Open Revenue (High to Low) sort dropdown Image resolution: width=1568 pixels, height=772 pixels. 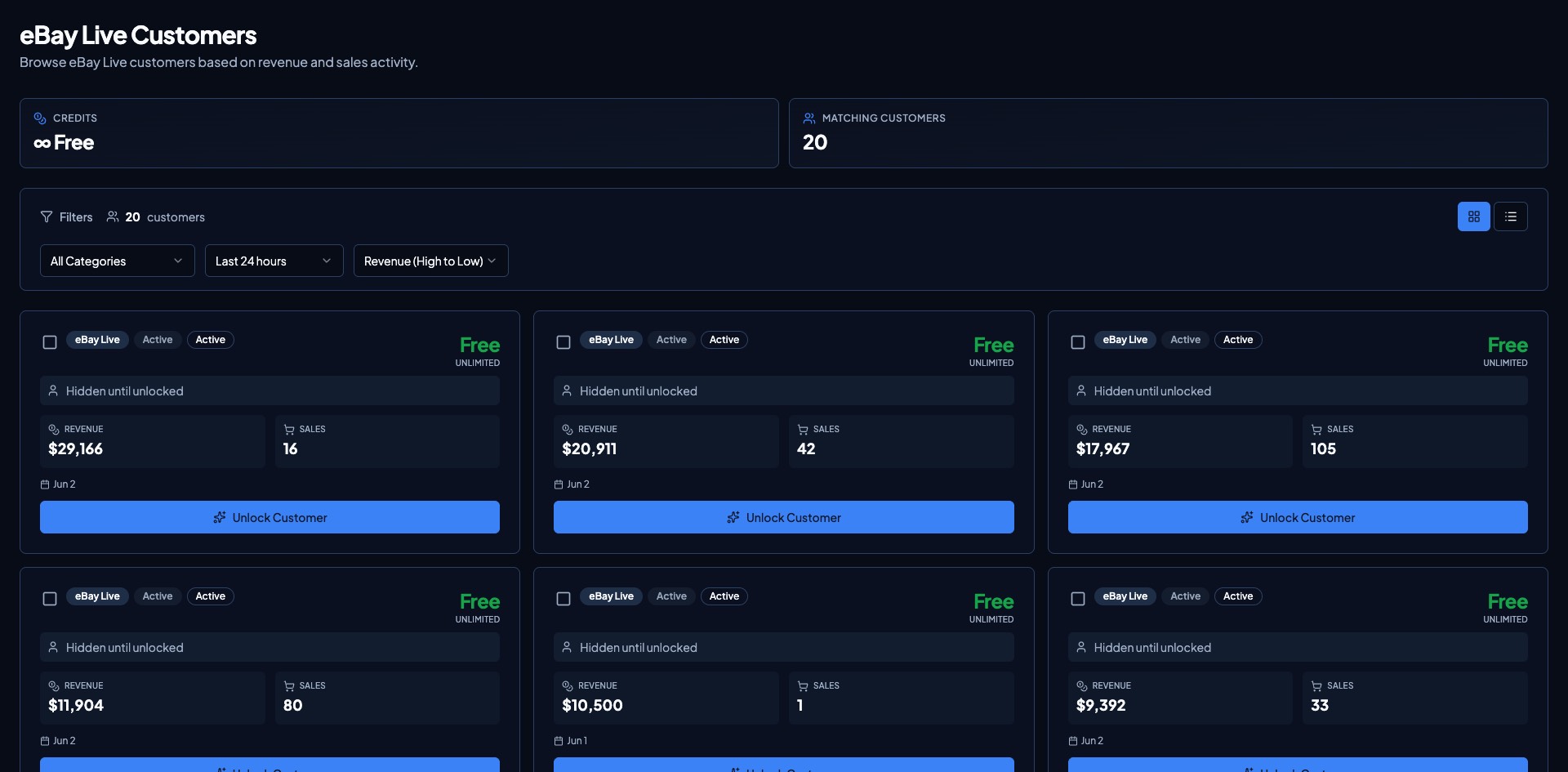431,261
